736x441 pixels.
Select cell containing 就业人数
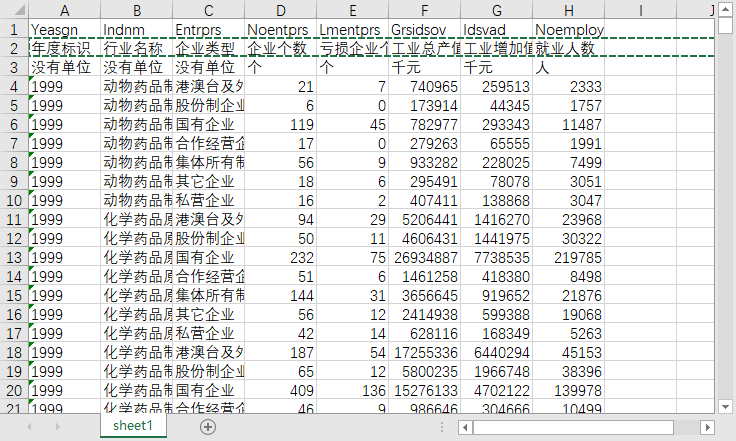click(x=568, y=48)
